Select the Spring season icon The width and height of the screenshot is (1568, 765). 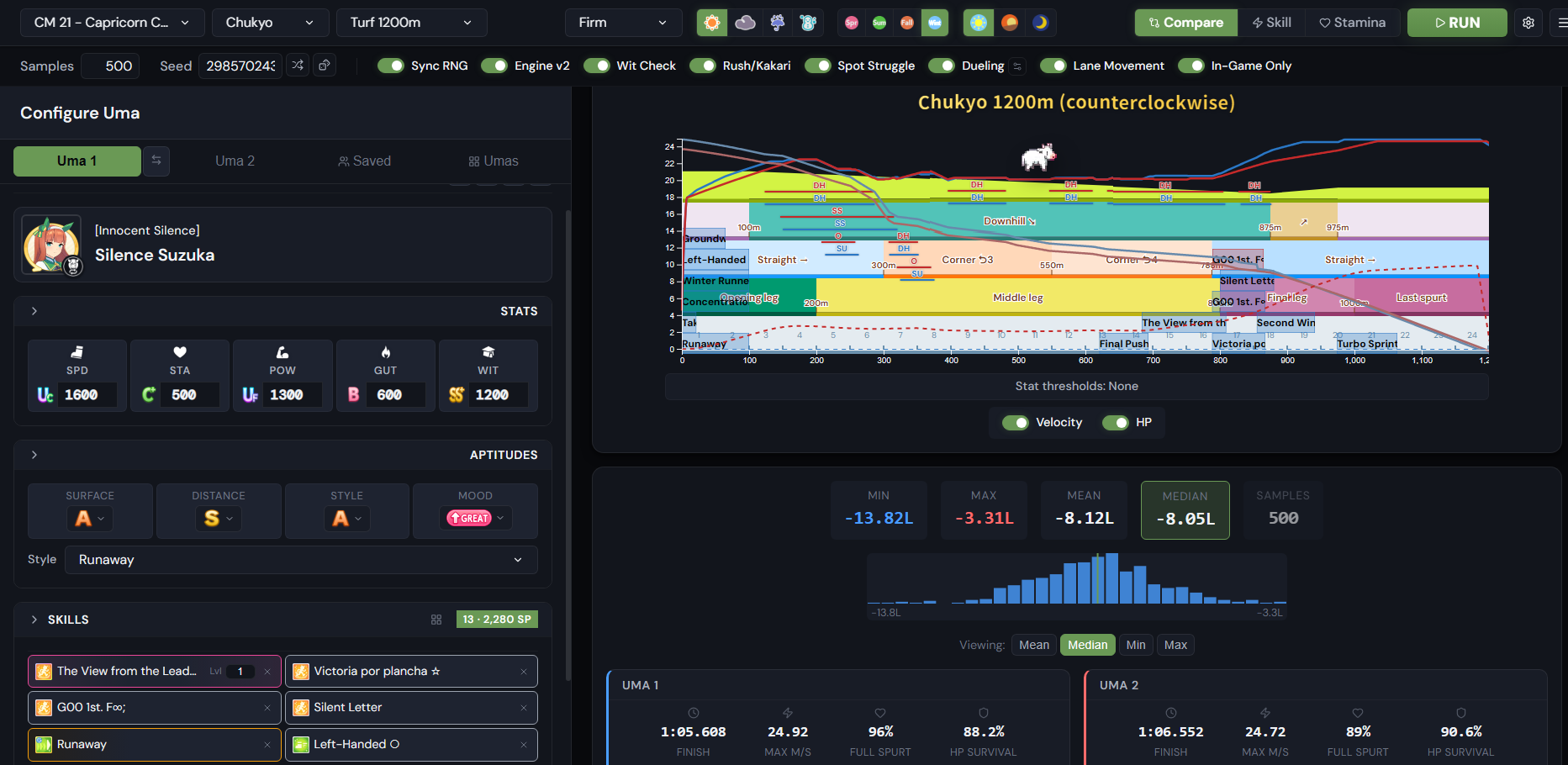pyautogui.click(x=852, y=23)
